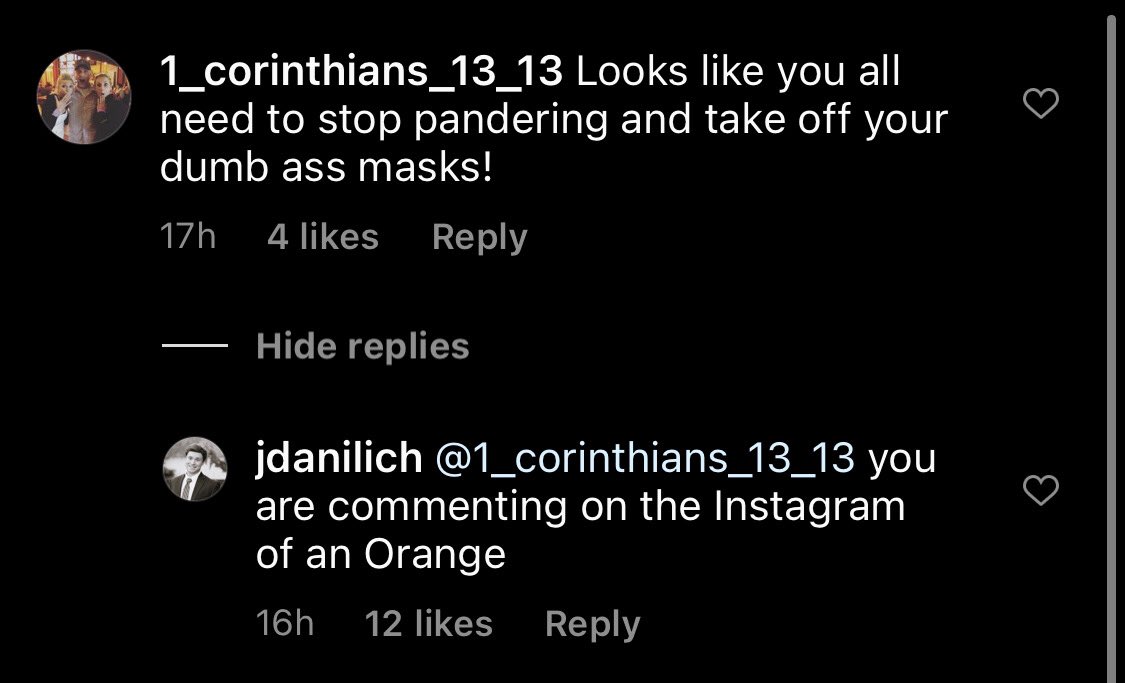Collapse the thread with Hide replies
Screen dimensions: 1125x683
point(362,347)
